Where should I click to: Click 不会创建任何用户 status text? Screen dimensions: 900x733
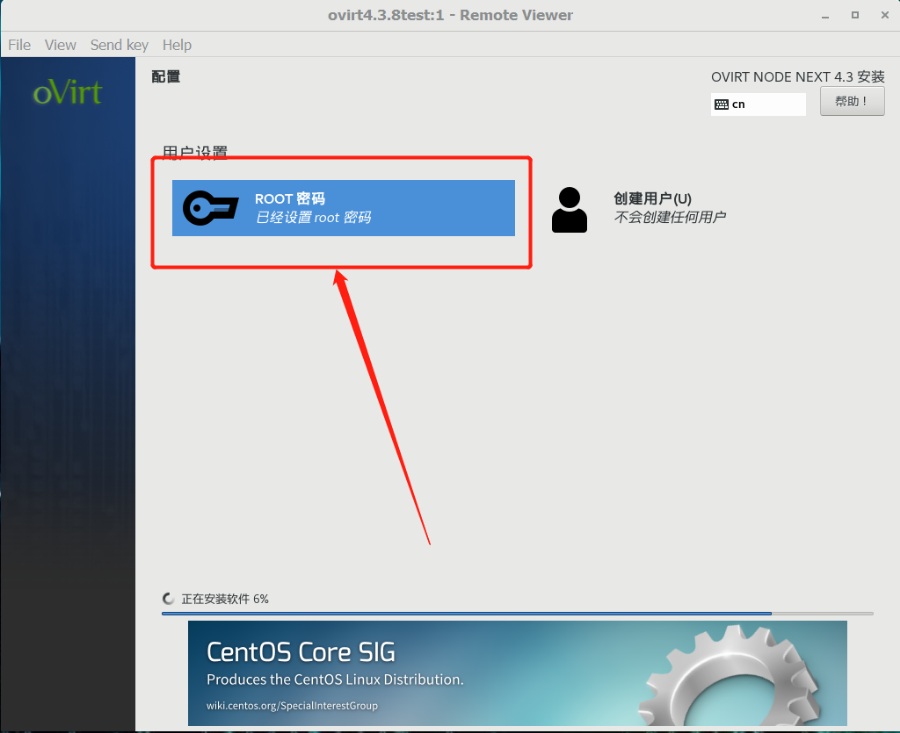[x=670, y=217]
